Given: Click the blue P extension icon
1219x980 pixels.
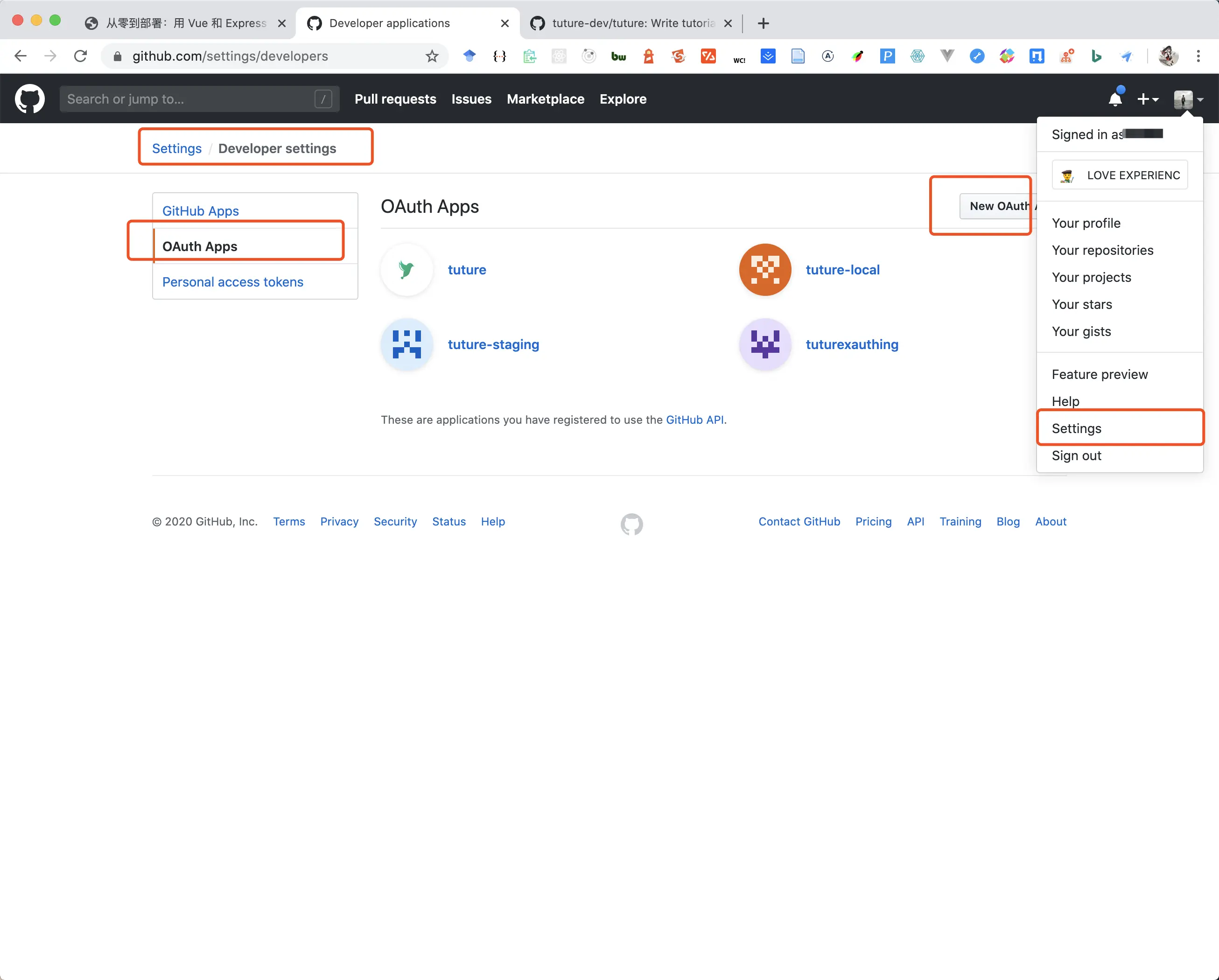Looking at the screenshot, I should pos(887,56).
